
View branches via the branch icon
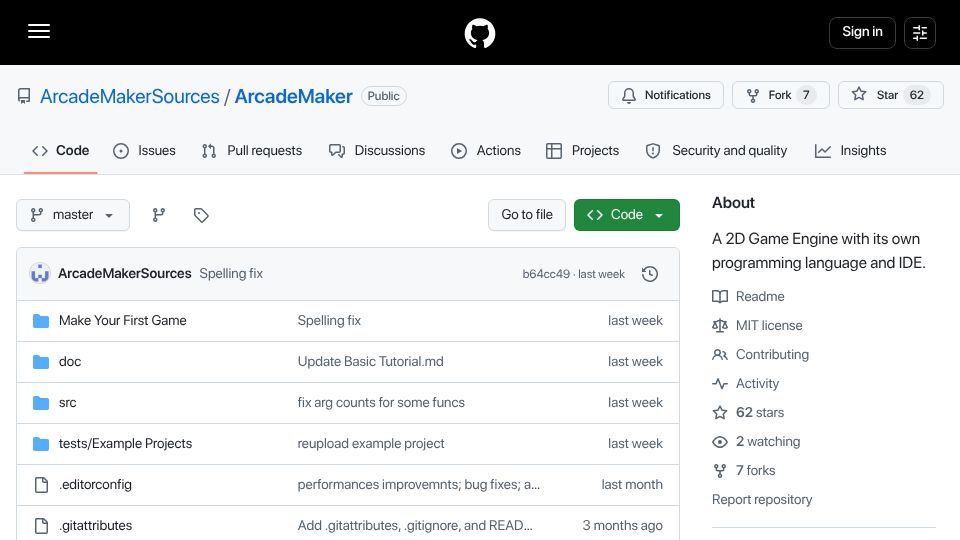[159, 215]
